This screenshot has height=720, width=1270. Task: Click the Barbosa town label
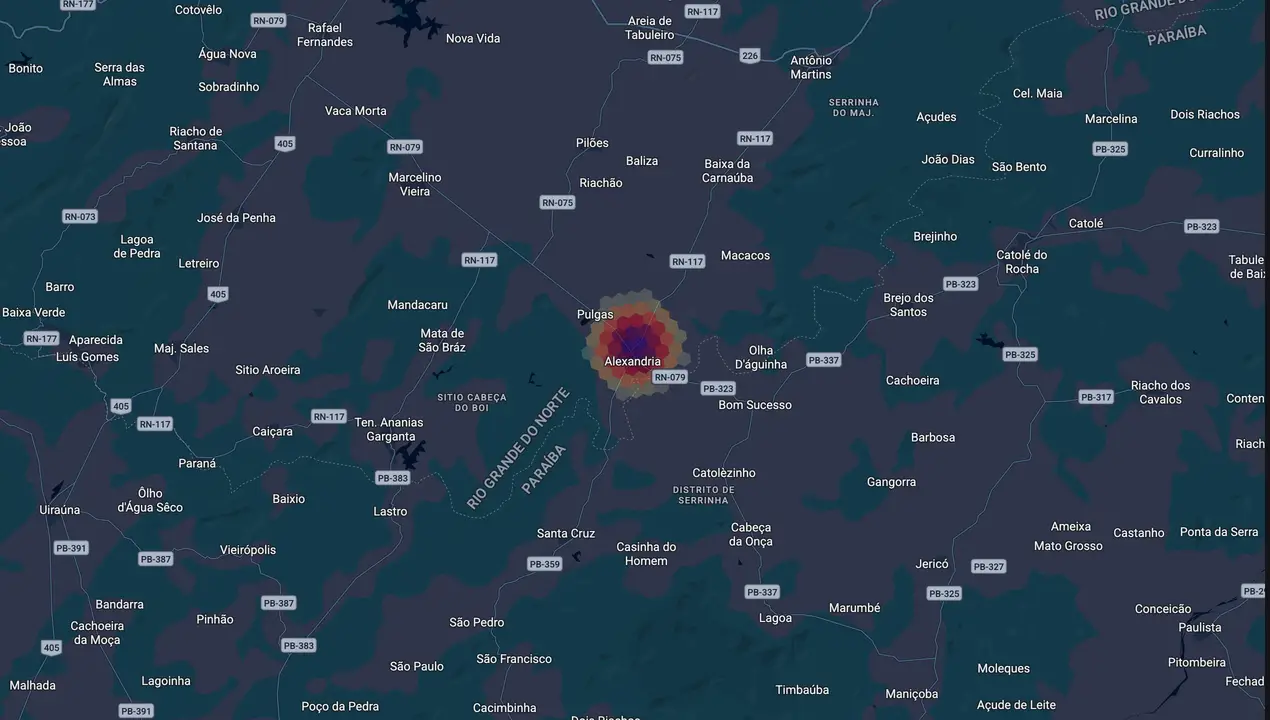(x=933, y=437)
